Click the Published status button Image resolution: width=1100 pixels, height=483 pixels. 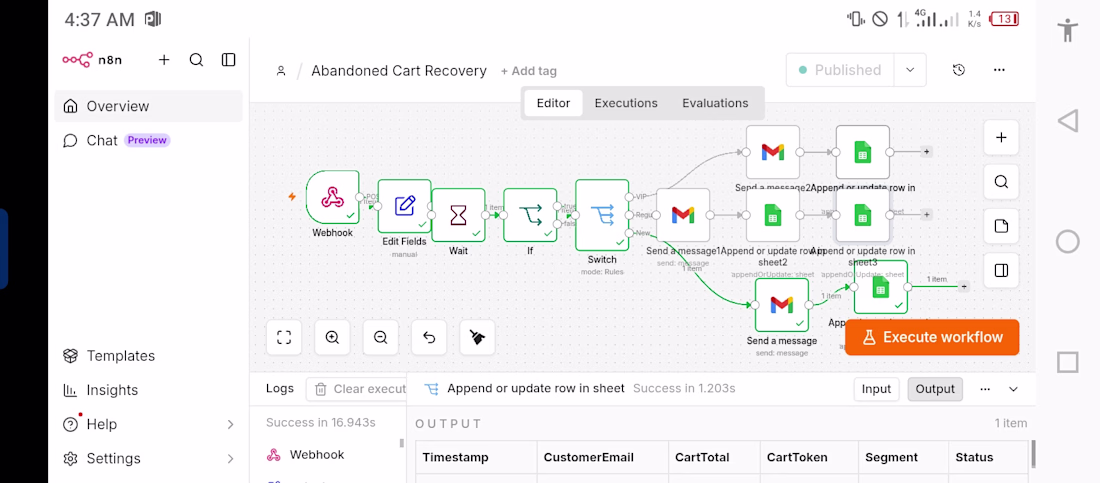[x=840, y=70]
